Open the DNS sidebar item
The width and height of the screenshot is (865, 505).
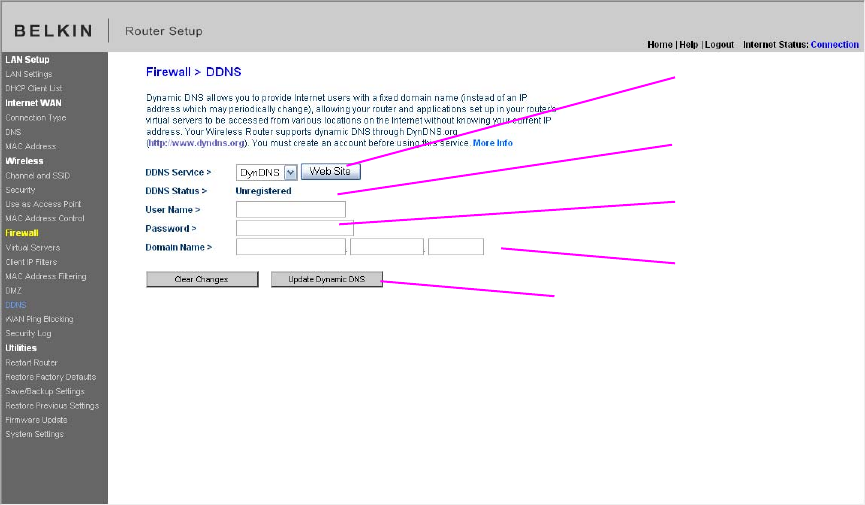pos(13,132)
